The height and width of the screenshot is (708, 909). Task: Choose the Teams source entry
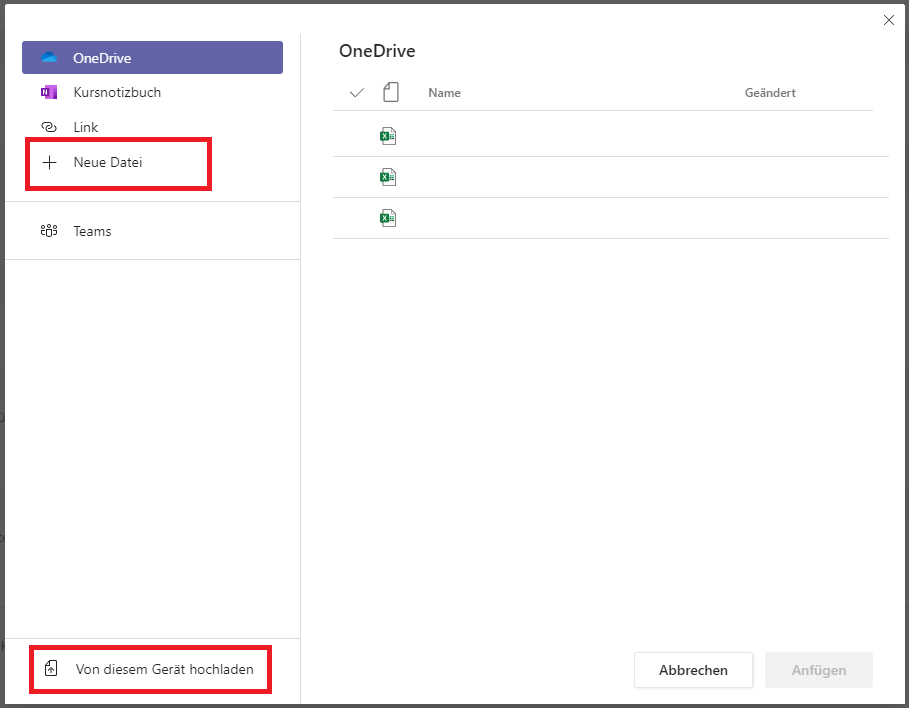click(92, 231)
